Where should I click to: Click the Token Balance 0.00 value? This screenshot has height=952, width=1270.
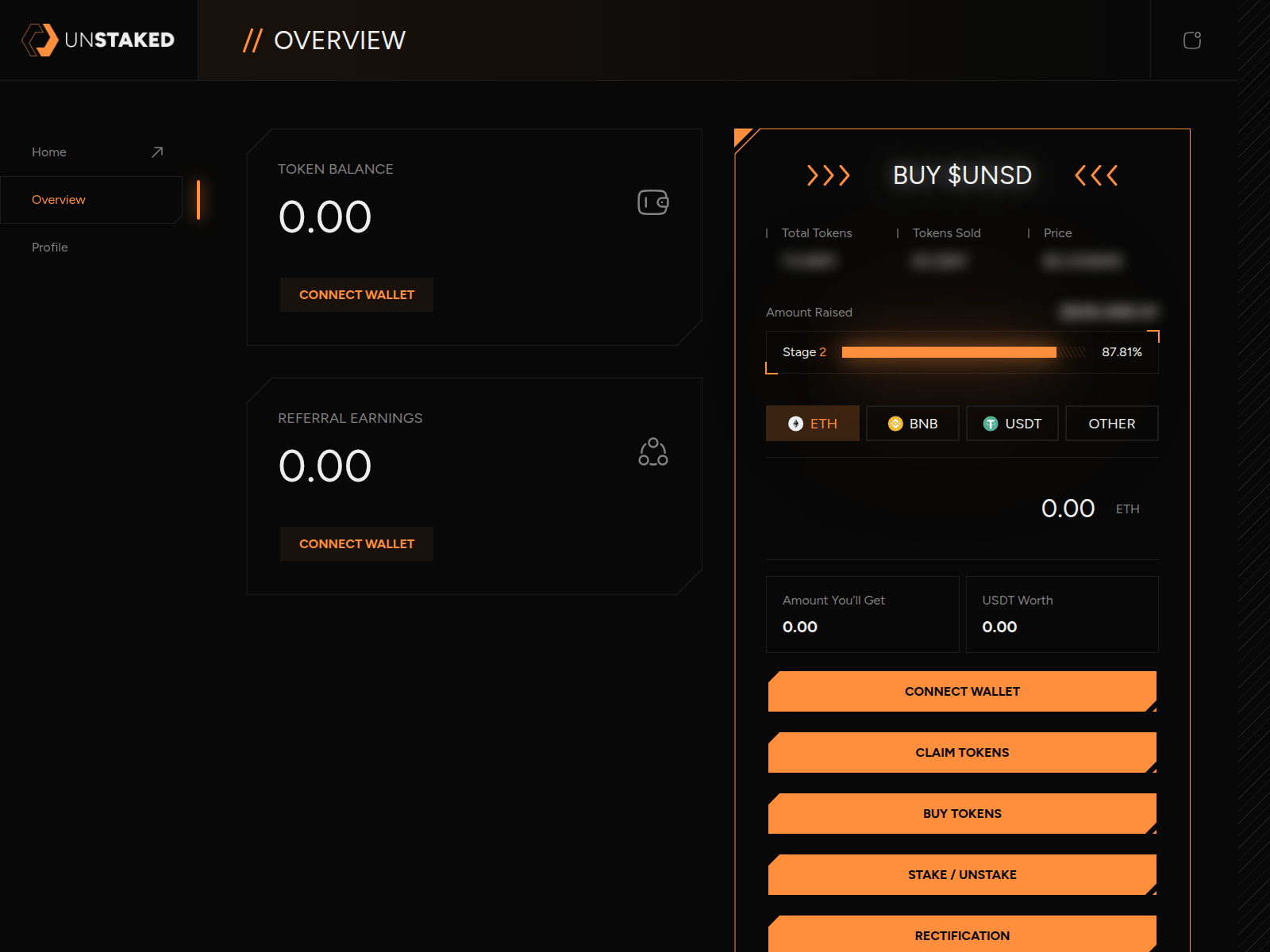coord(325,217)
